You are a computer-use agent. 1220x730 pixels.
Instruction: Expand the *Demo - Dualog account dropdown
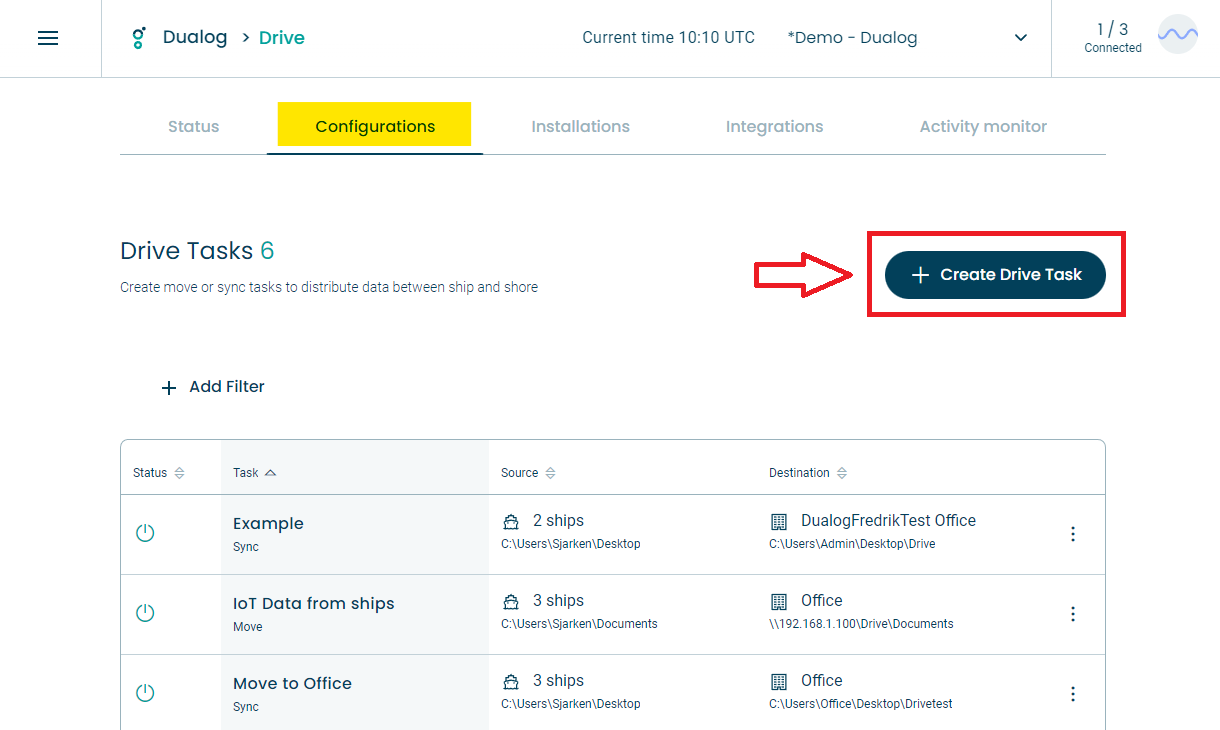(908, 38)
